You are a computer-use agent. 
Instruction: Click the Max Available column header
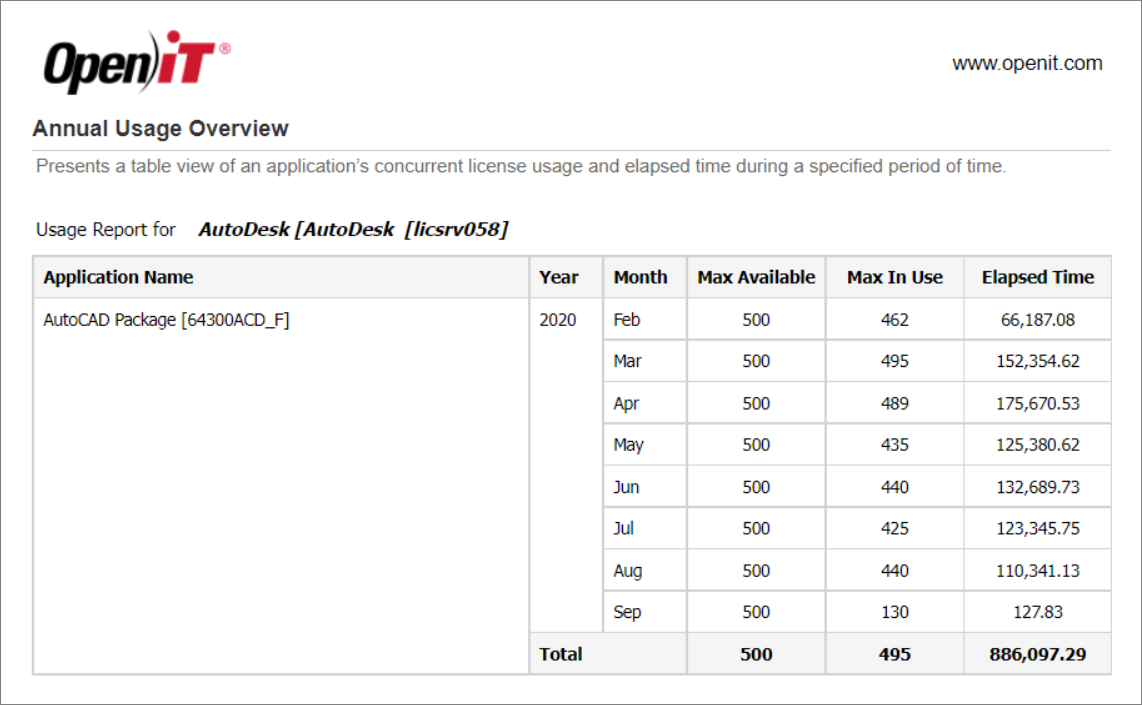tap(756, 277)
